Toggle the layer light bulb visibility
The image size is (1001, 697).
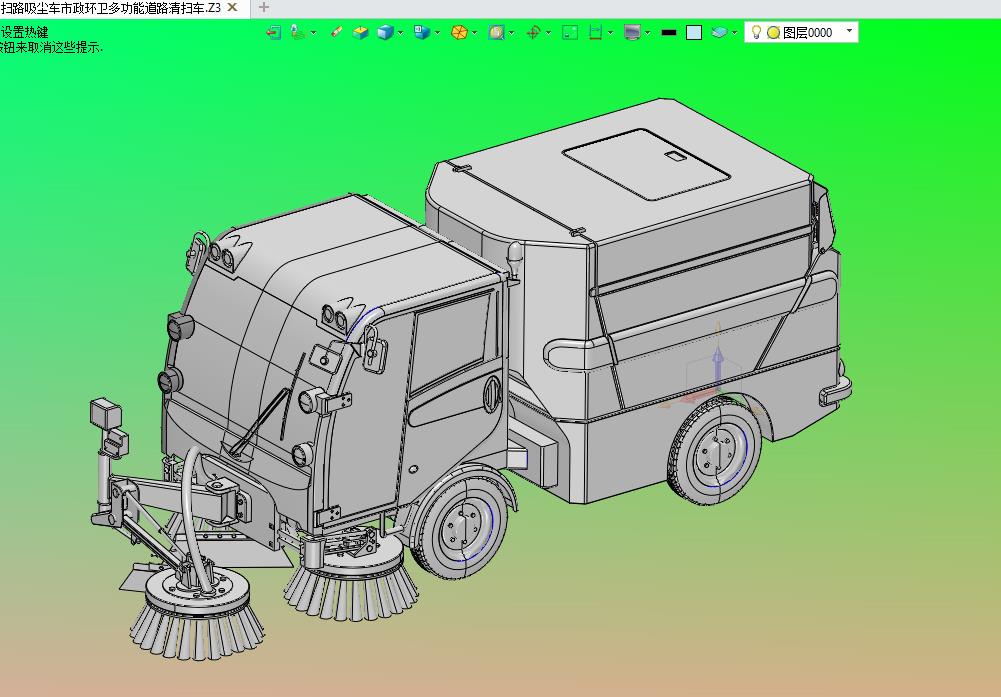pyautogui.click(x=757, y=32)
